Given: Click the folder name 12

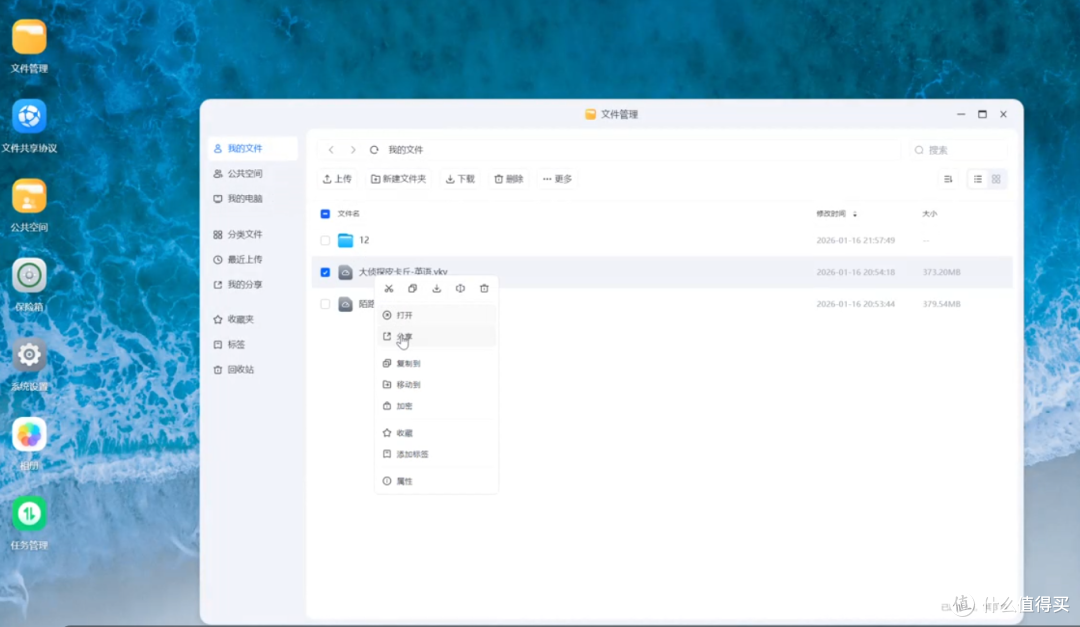Looking at the screenshot, I should pyautogui.click(x=364, y=240).
